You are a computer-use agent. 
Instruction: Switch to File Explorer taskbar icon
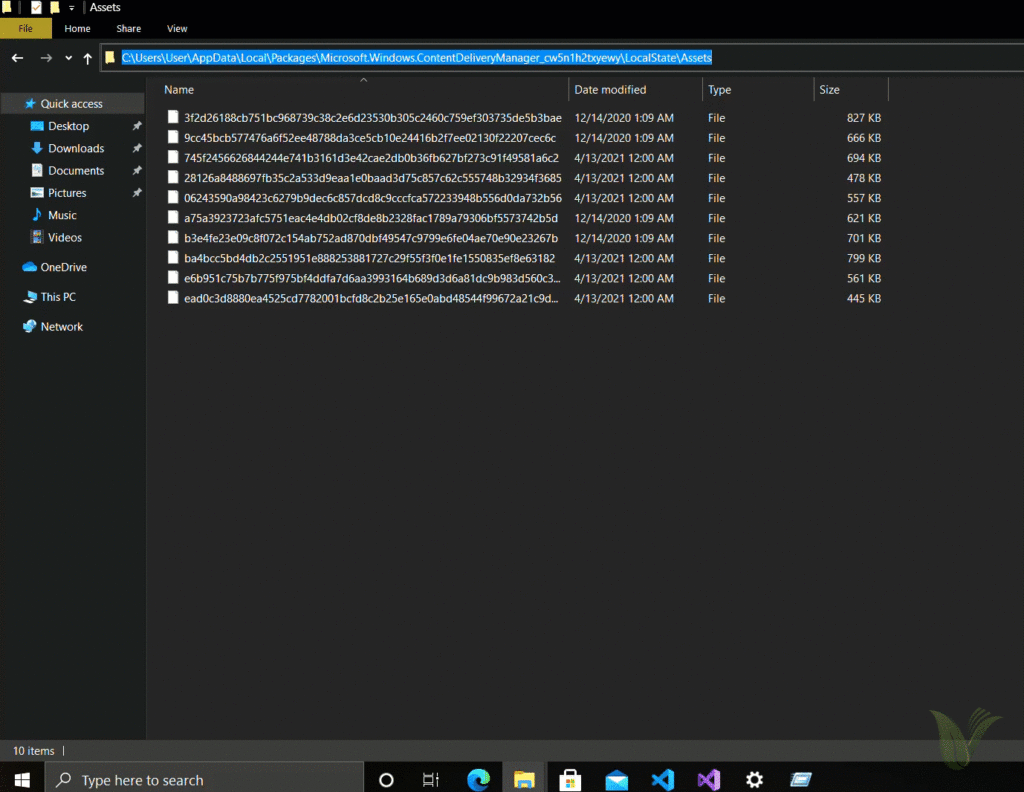click(x=524, y=780)
